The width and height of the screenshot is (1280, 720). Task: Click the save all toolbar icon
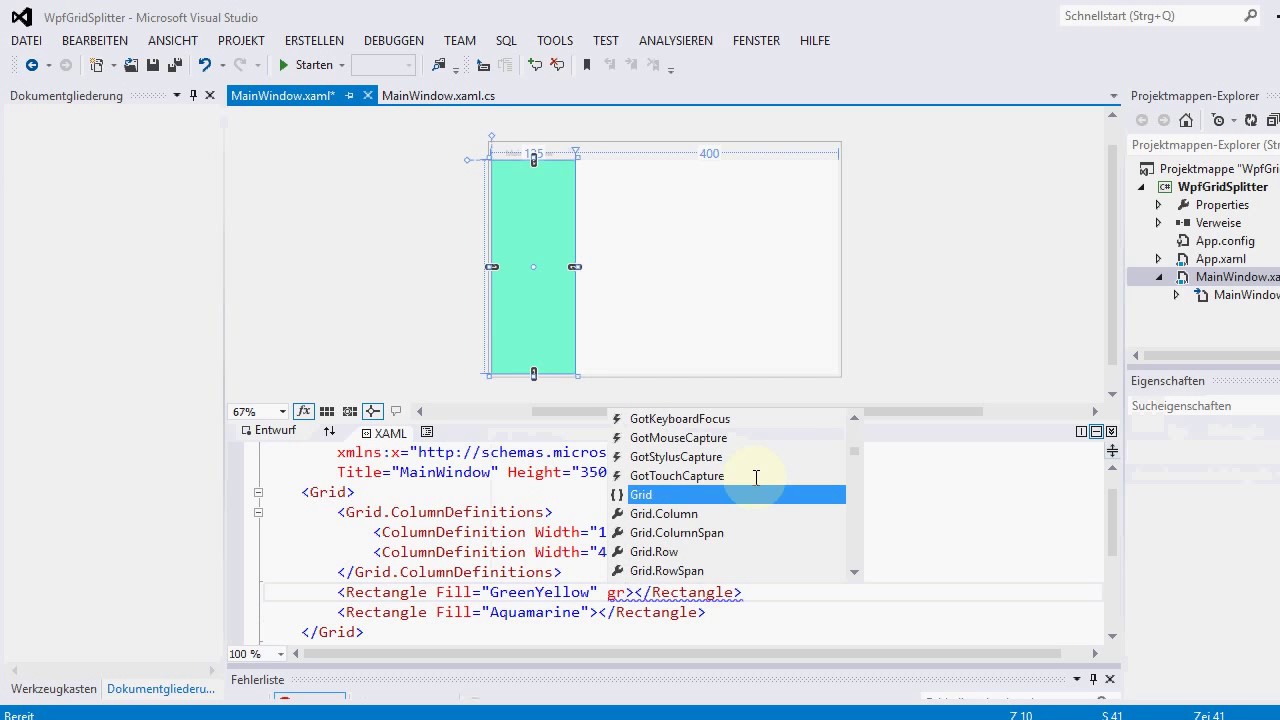click(175, 65)
